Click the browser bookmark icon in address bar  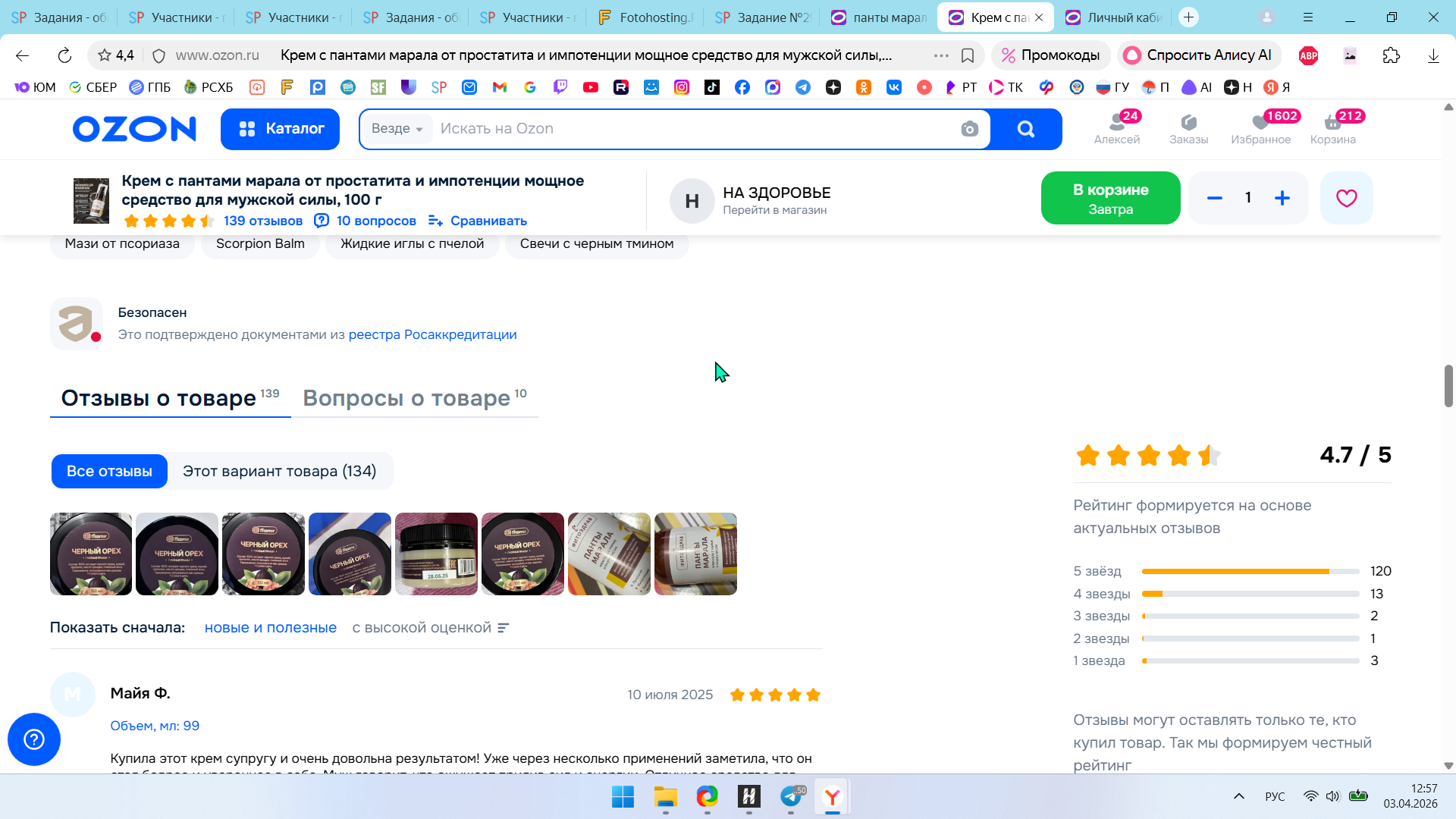tap(968, 55)
